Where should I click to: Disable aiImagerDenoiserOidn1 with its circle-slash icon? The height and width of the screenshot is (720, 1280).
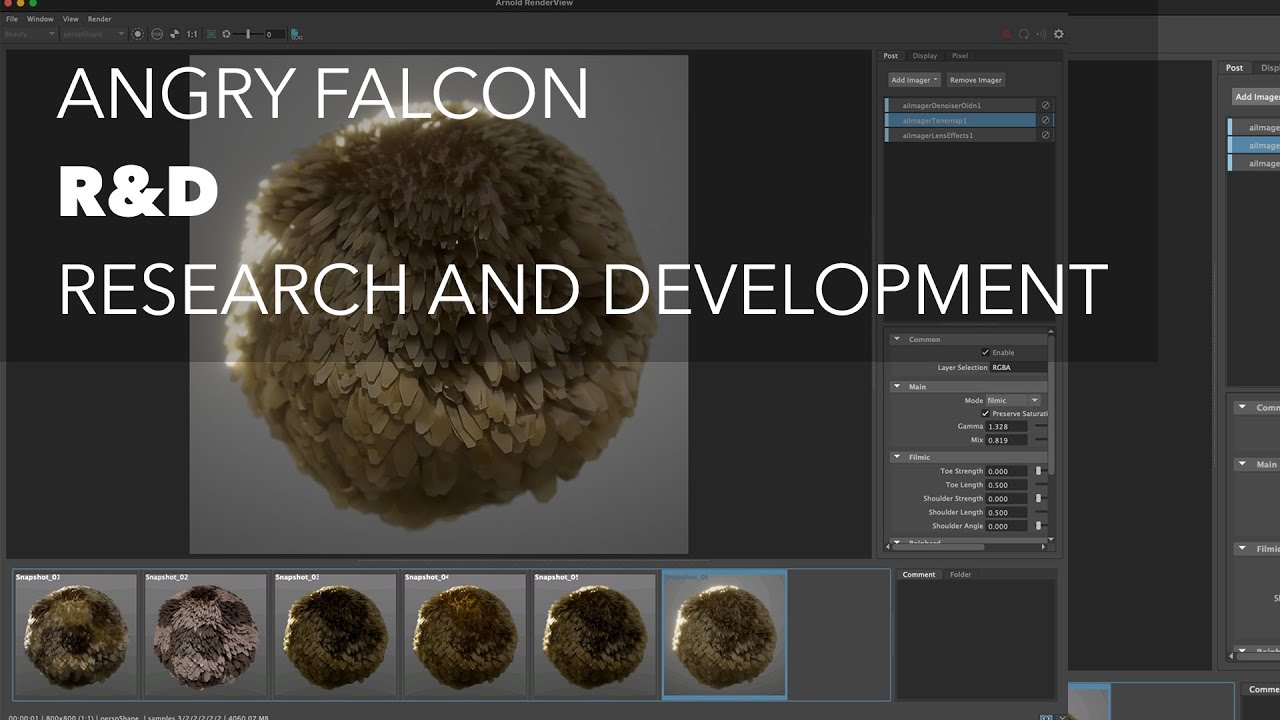1046,105
